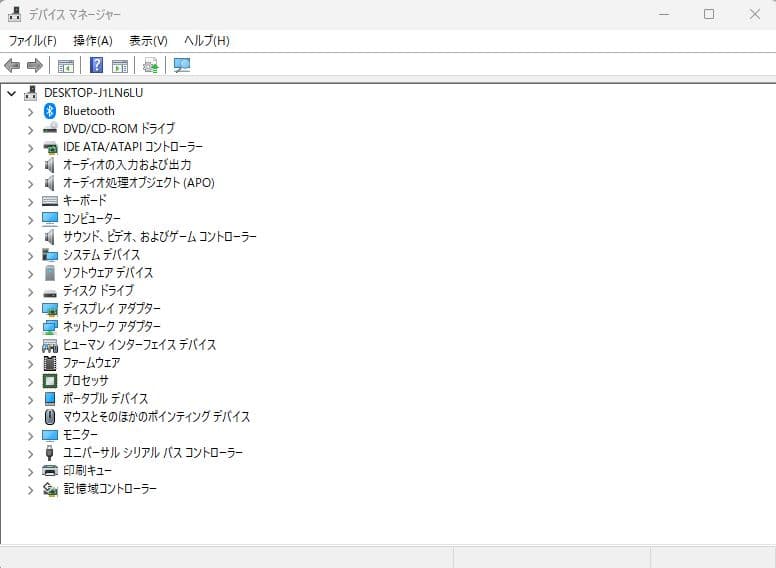Click Show/Hide console tree toolbar icon
Image resolution: width=776 pixels, height=568 pixels.
coord(66,65)
